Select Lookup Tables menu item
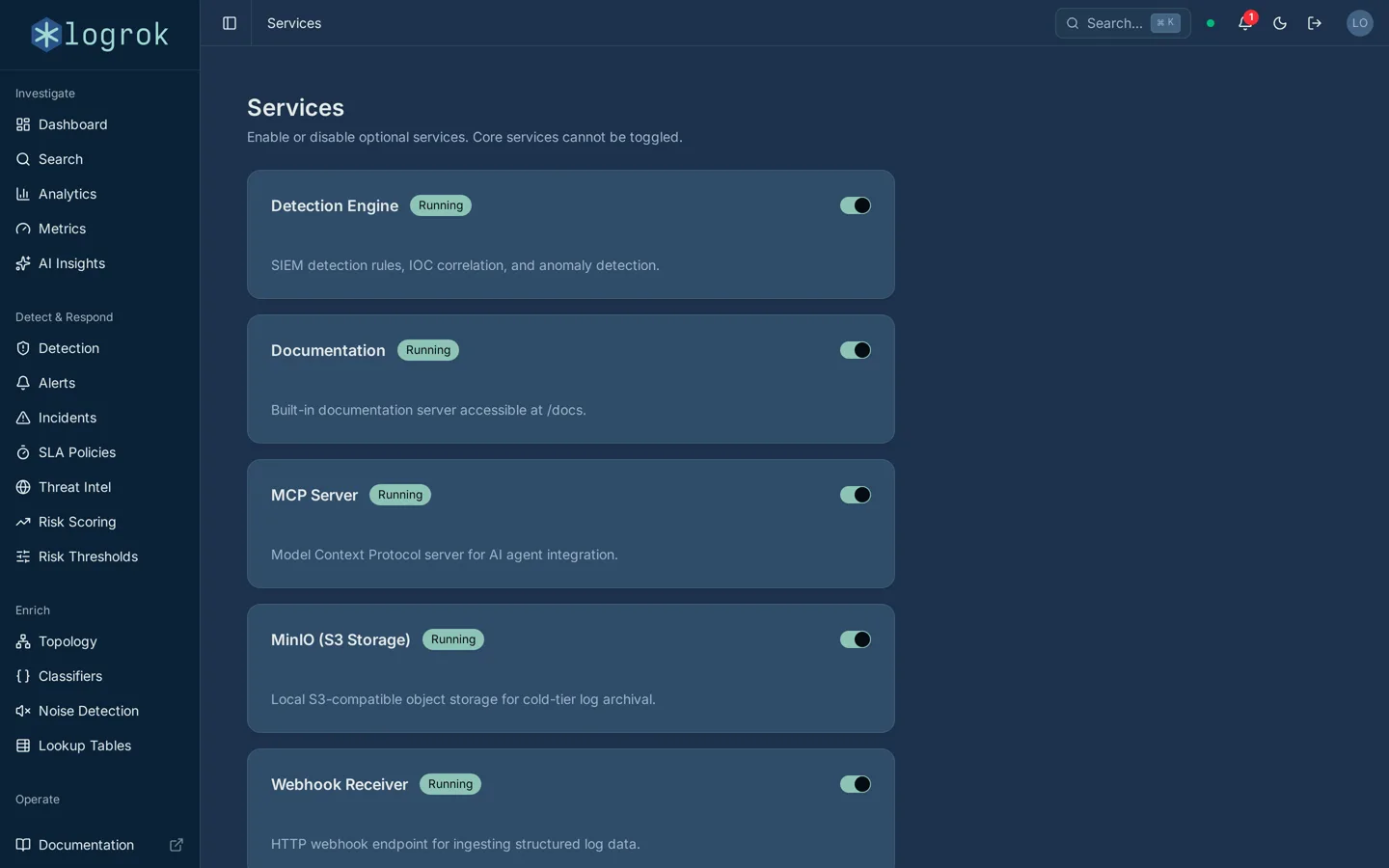The height and width of the screenshot is (868, 1389). [x=100, y=746]
